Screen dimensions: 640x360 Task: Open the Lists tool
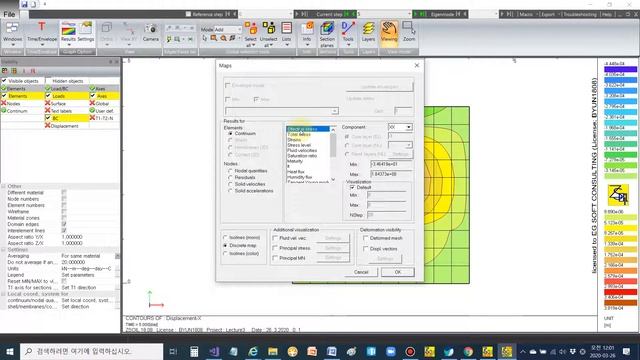[287, 33]
